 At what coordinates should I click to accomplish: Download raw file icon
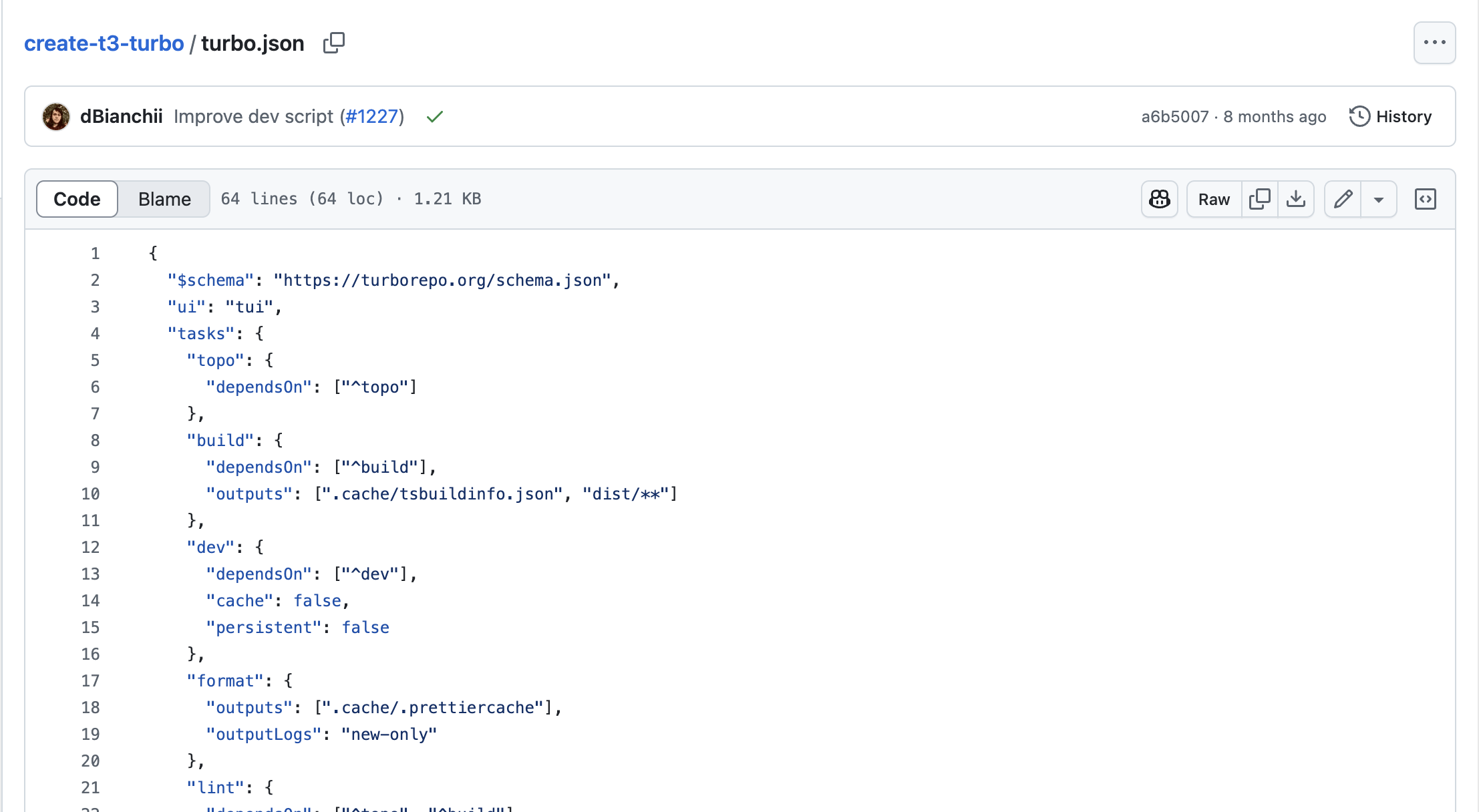pos(1295,199)
